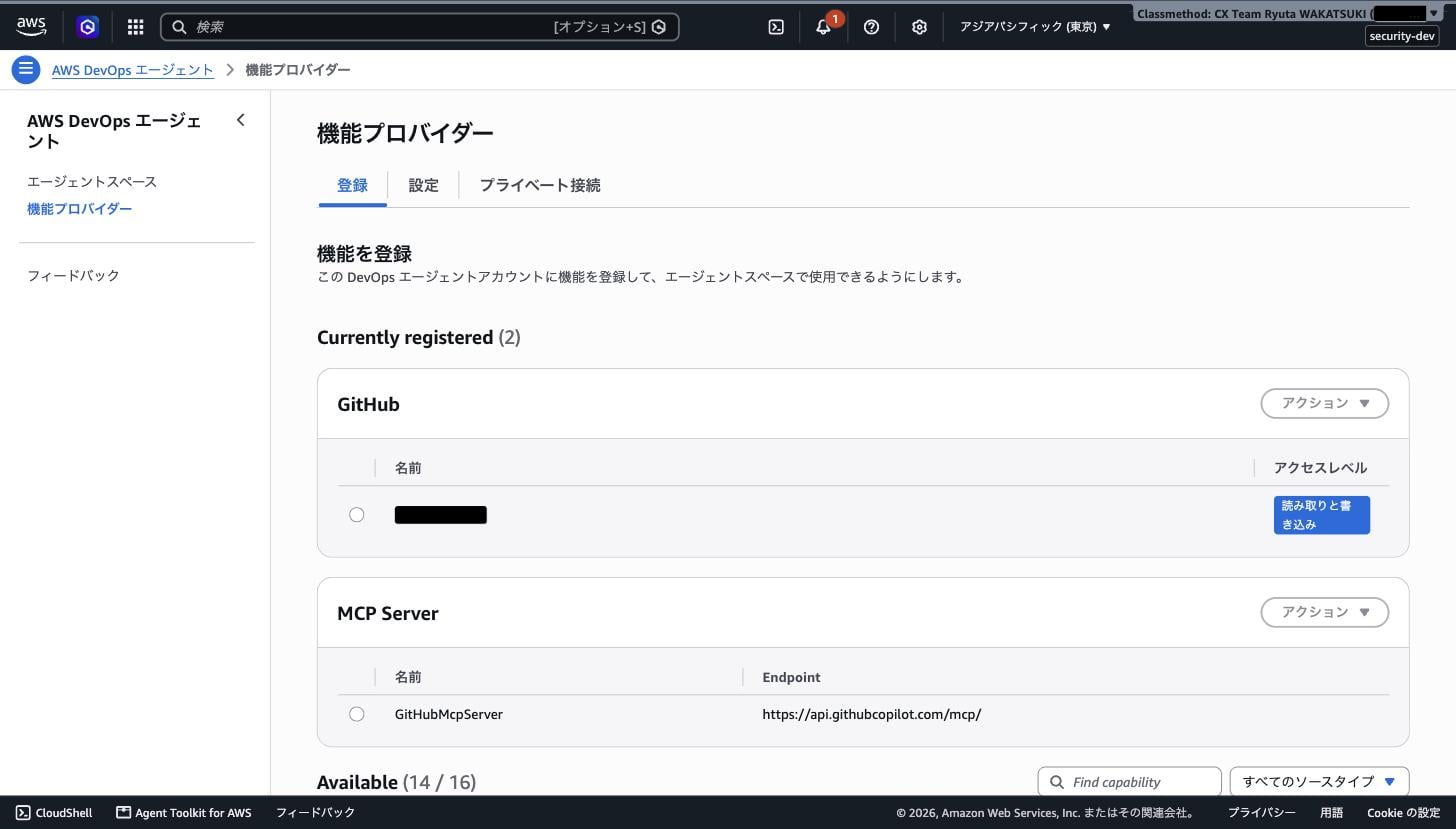
Task: Collapse the side navigation with chevron
Action: tap(240, 120)
